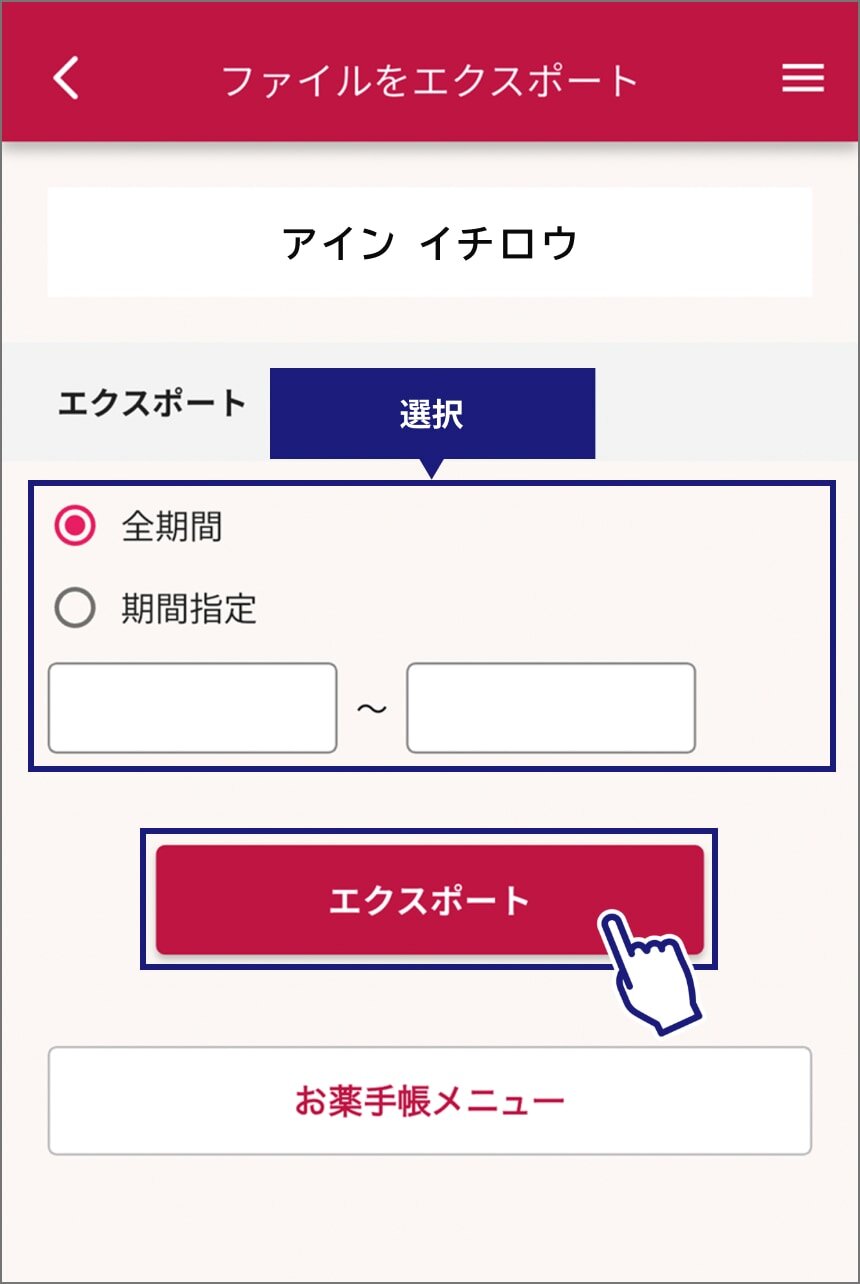
Task: Select the 期間指定 radio button
Action: pyautogui.click(x=75, y=608)
